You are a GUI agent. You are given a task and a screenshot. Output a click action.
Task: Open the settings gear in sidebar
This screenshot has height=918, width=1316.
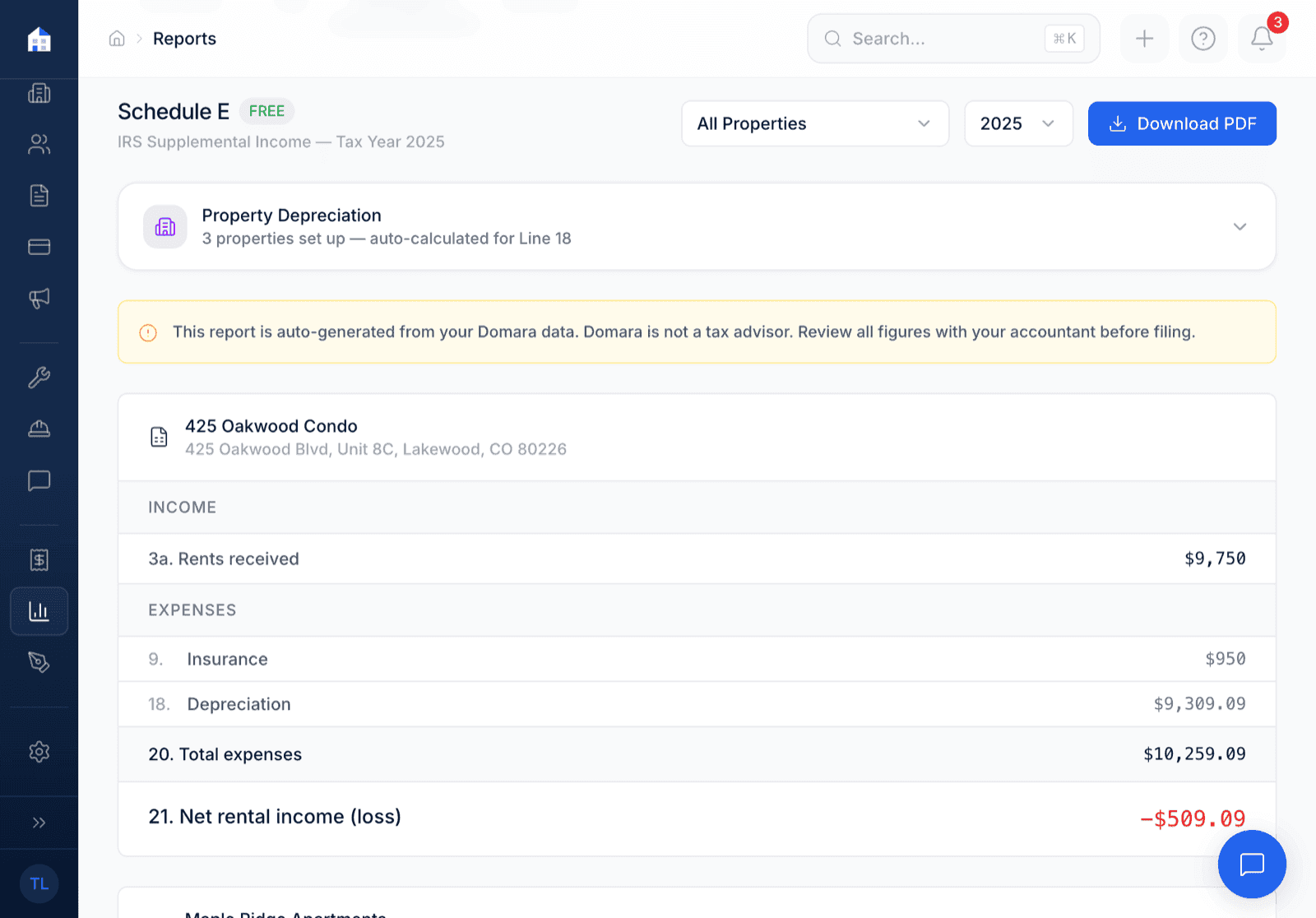click(39, 752)
